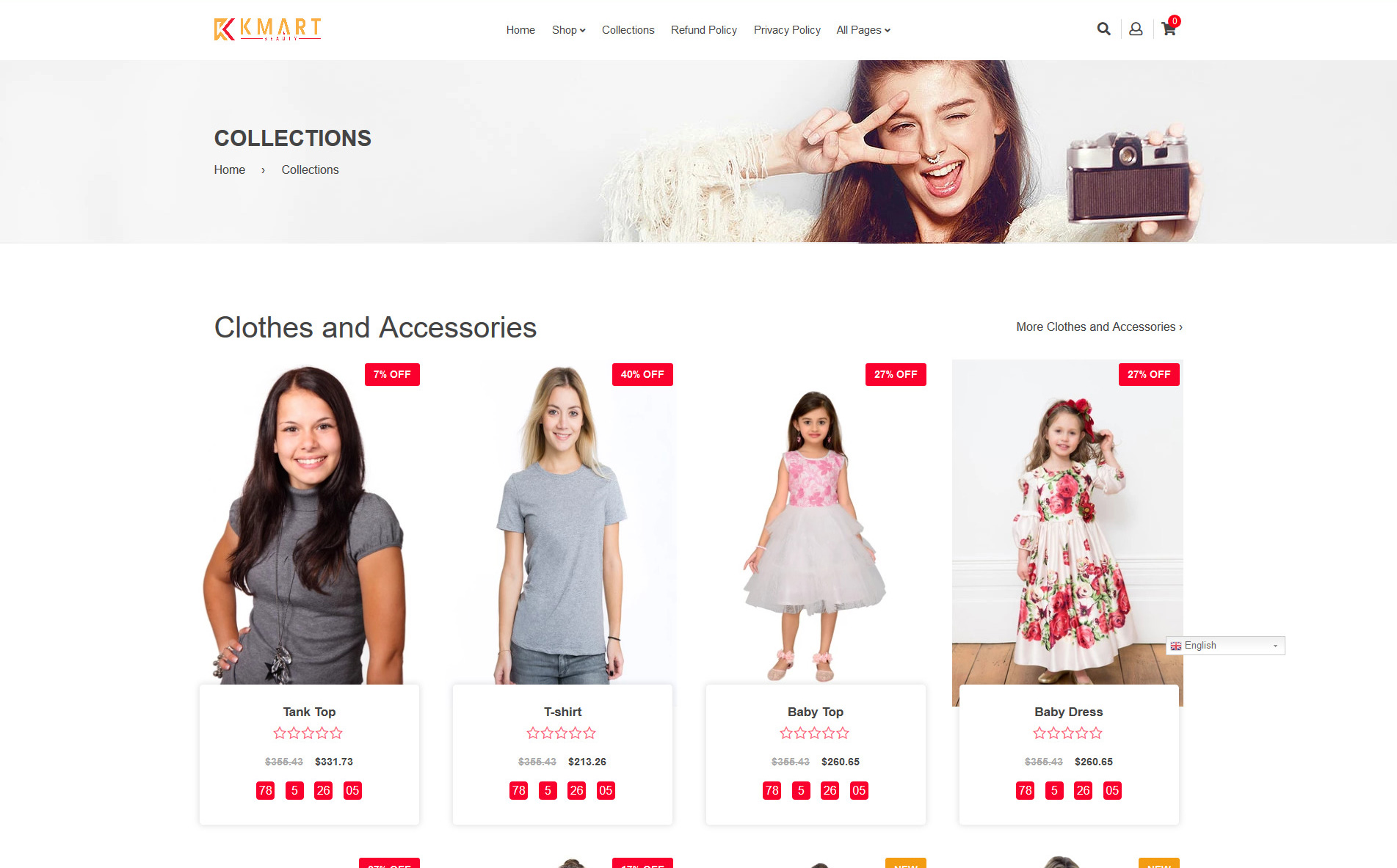The height and width of the screenshot is (868, 1397).
Task: Open the Refund Policy menu item
Action: pyautogui.click(x=703, y=30)
